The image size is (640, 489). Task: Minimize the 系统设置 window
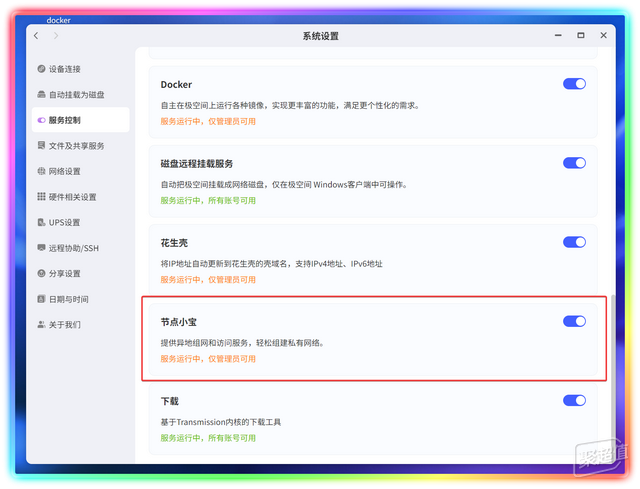click(558, 36)
